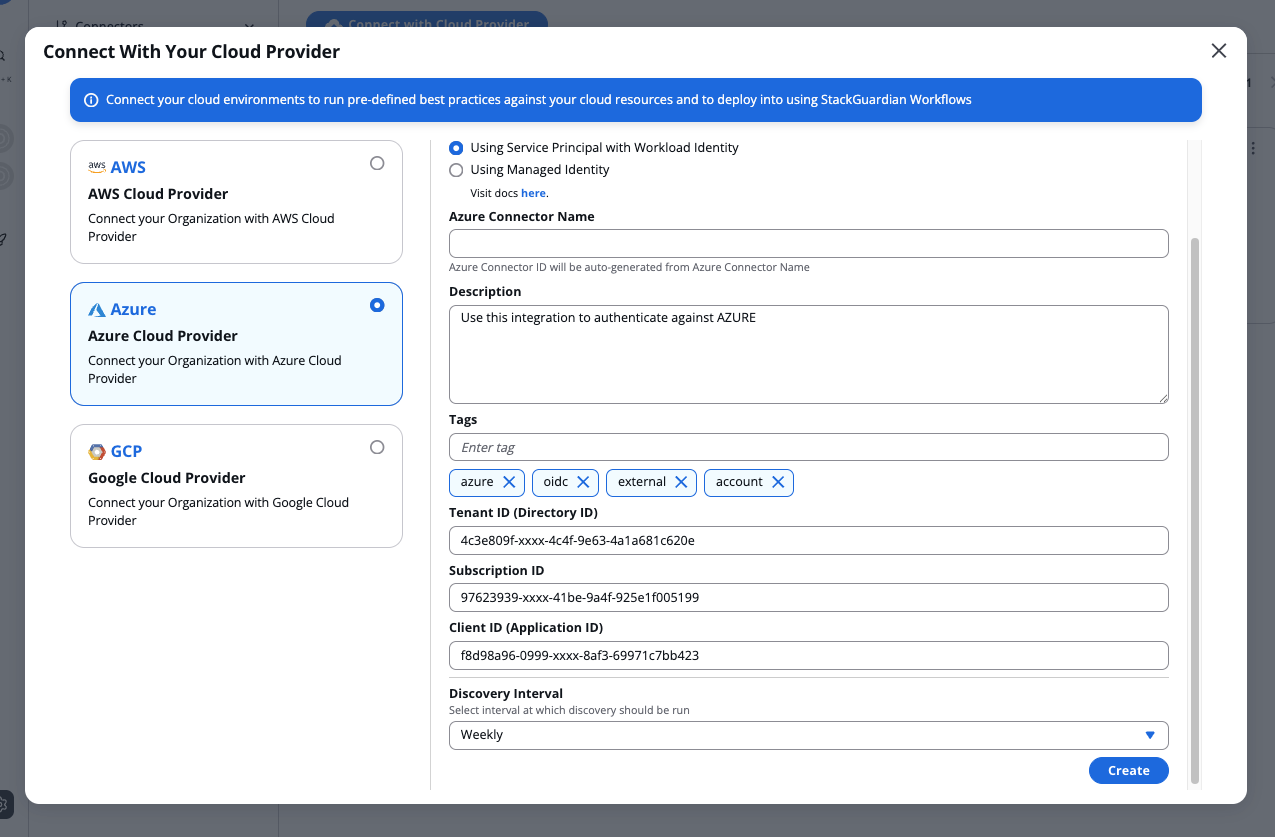The height and width of the screenshot is (837, 1275).
Task: Remove the azure tag
Action: [x=512, y=482]
